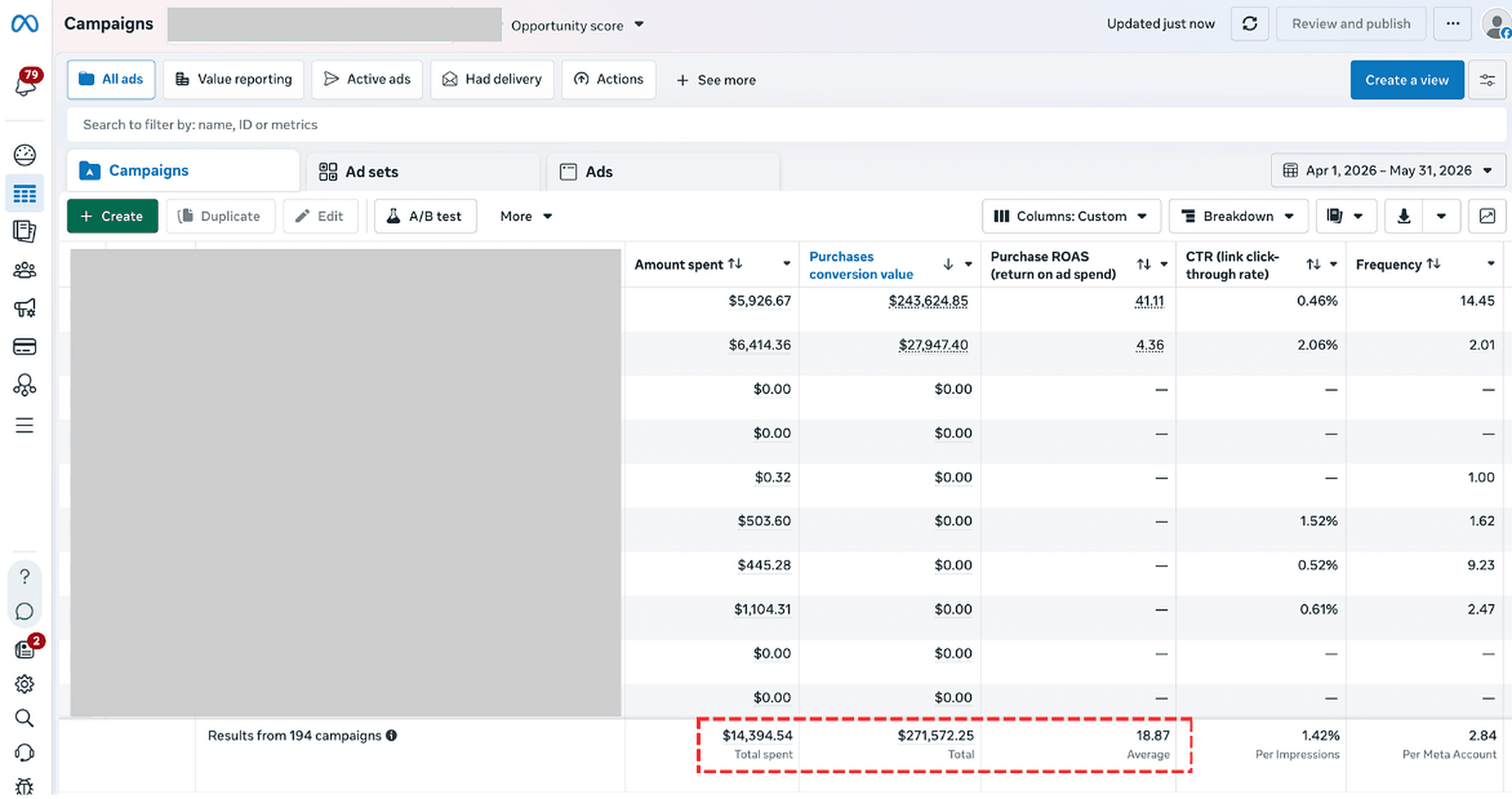Select the Campaigns level tab
The height and width of the screenshot is (799, 1512).
[x=183, y=171]
